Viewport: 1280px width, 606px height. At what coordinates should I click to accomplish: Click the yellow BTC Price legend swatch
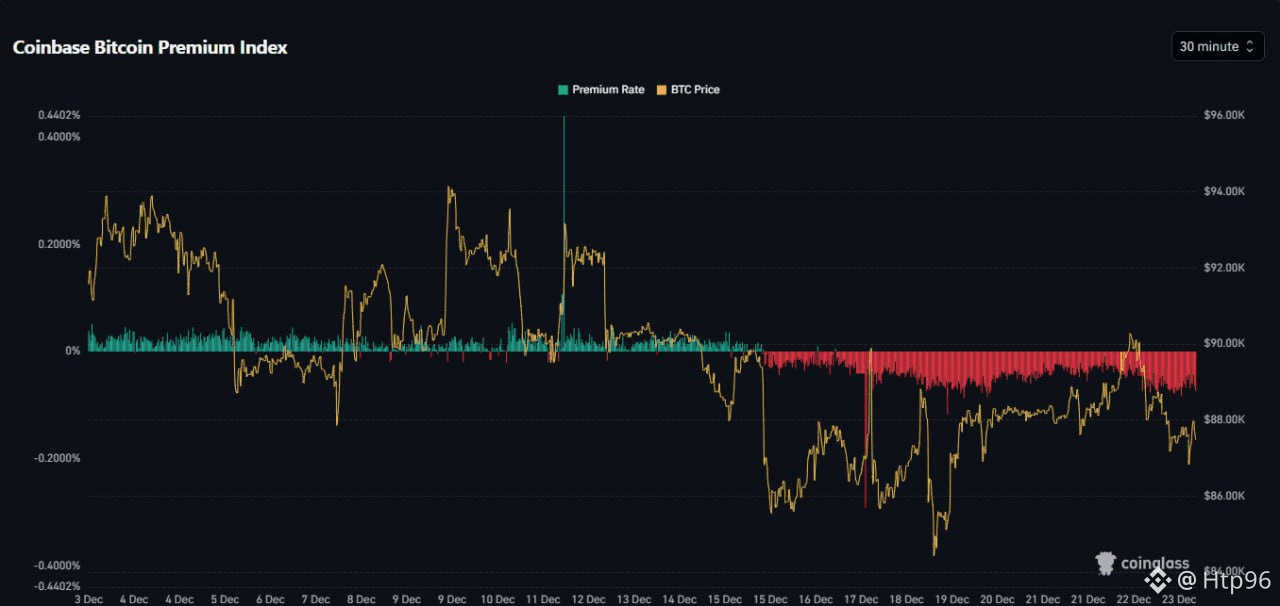(x=661, y=90)
